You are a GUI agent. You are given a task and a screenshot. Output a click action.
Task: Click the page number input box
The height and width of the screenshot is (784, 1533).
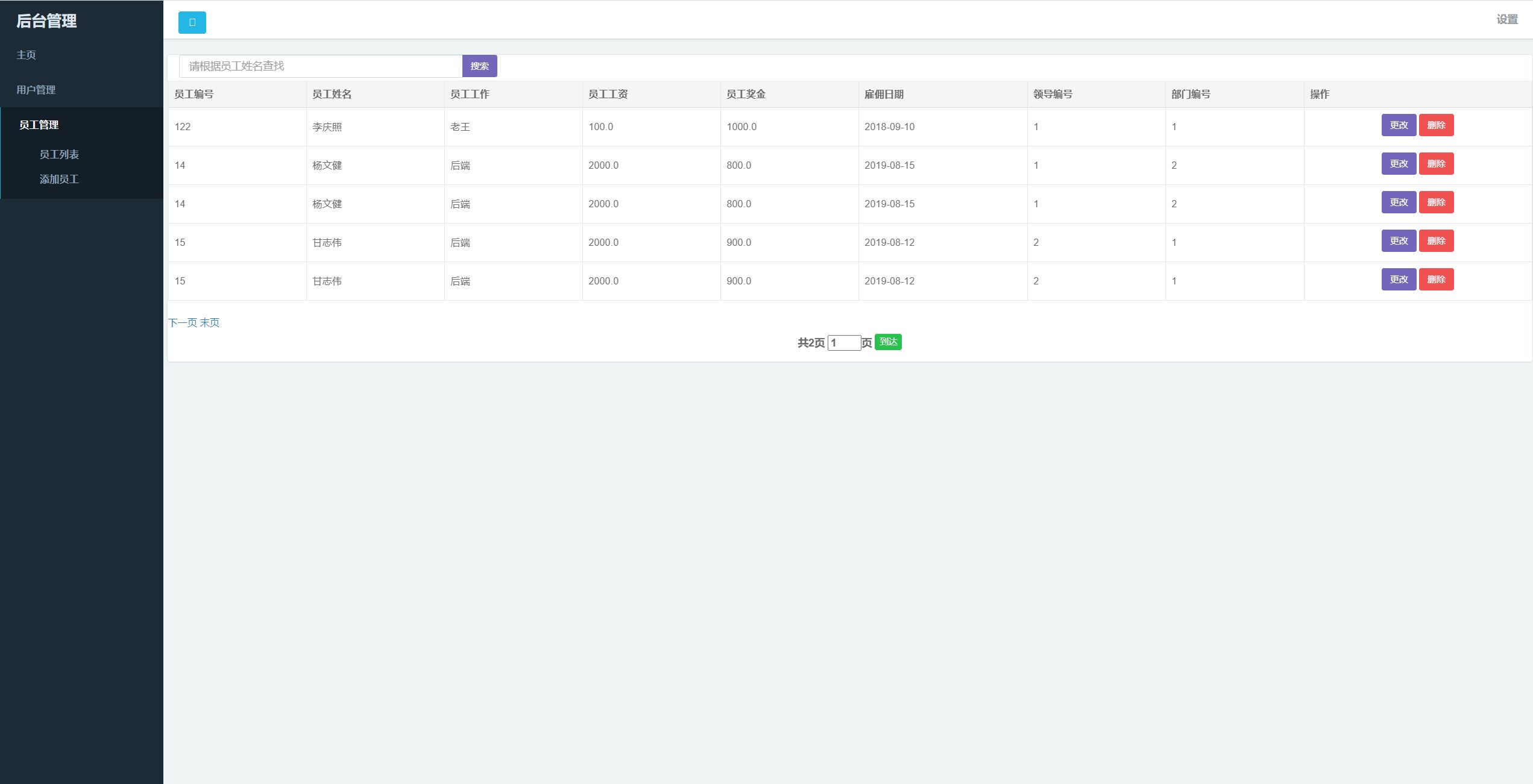coord(843,343)
